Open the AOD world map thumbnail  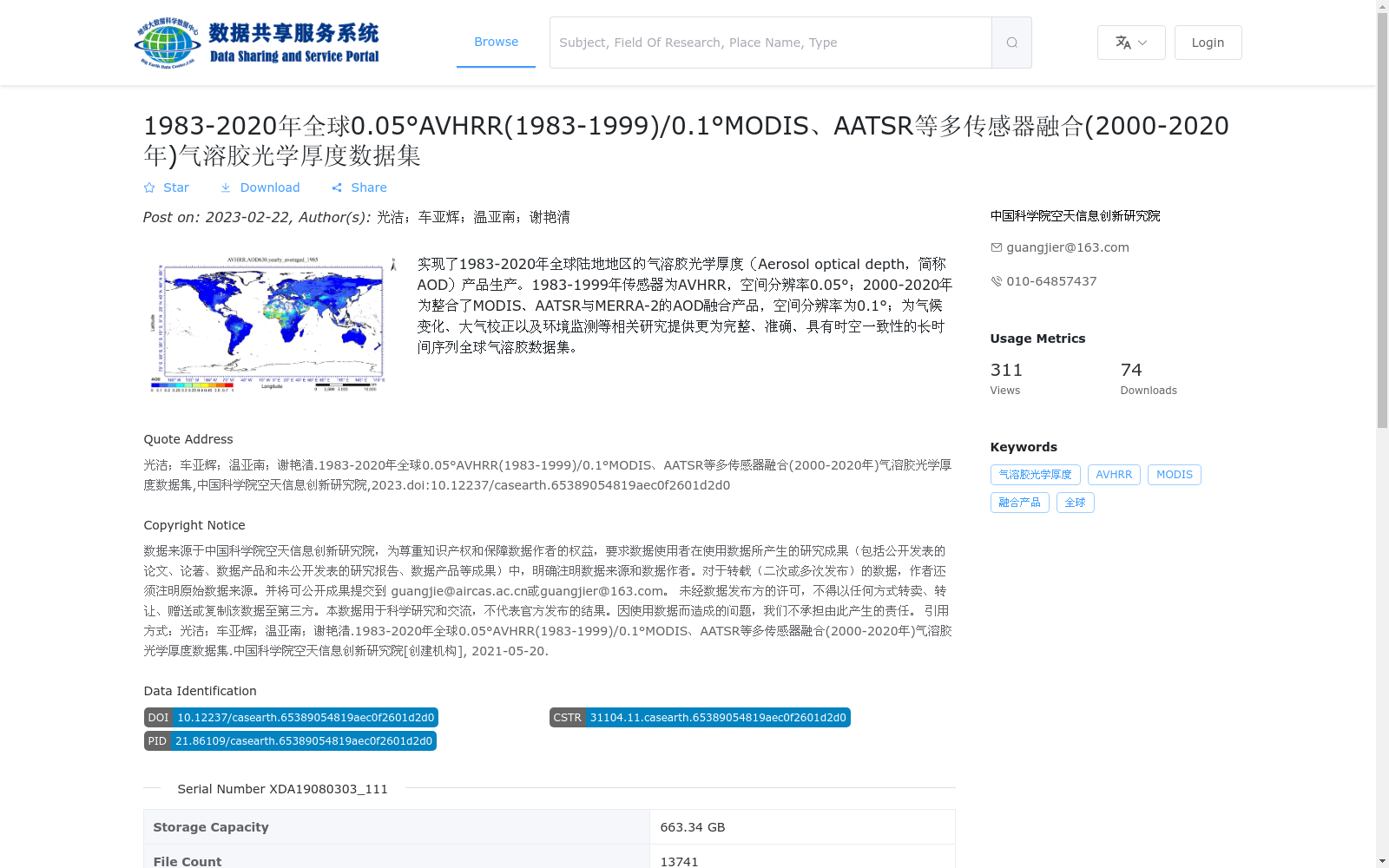pos(272,324)
